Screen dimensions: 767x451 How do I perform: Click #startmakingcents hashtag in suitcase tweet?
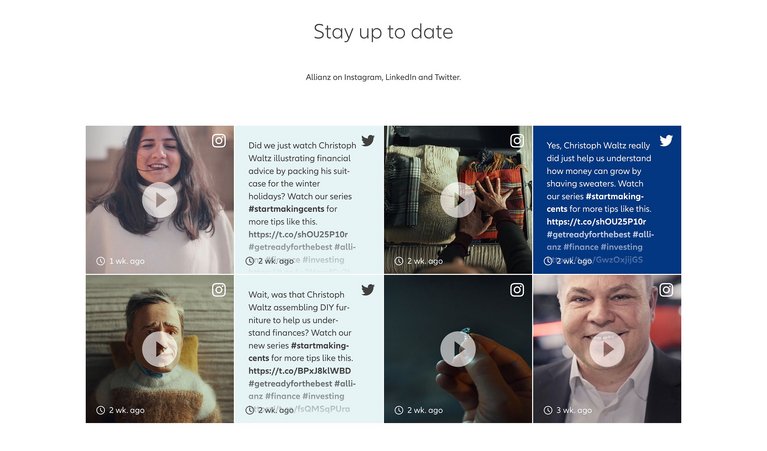286,209
